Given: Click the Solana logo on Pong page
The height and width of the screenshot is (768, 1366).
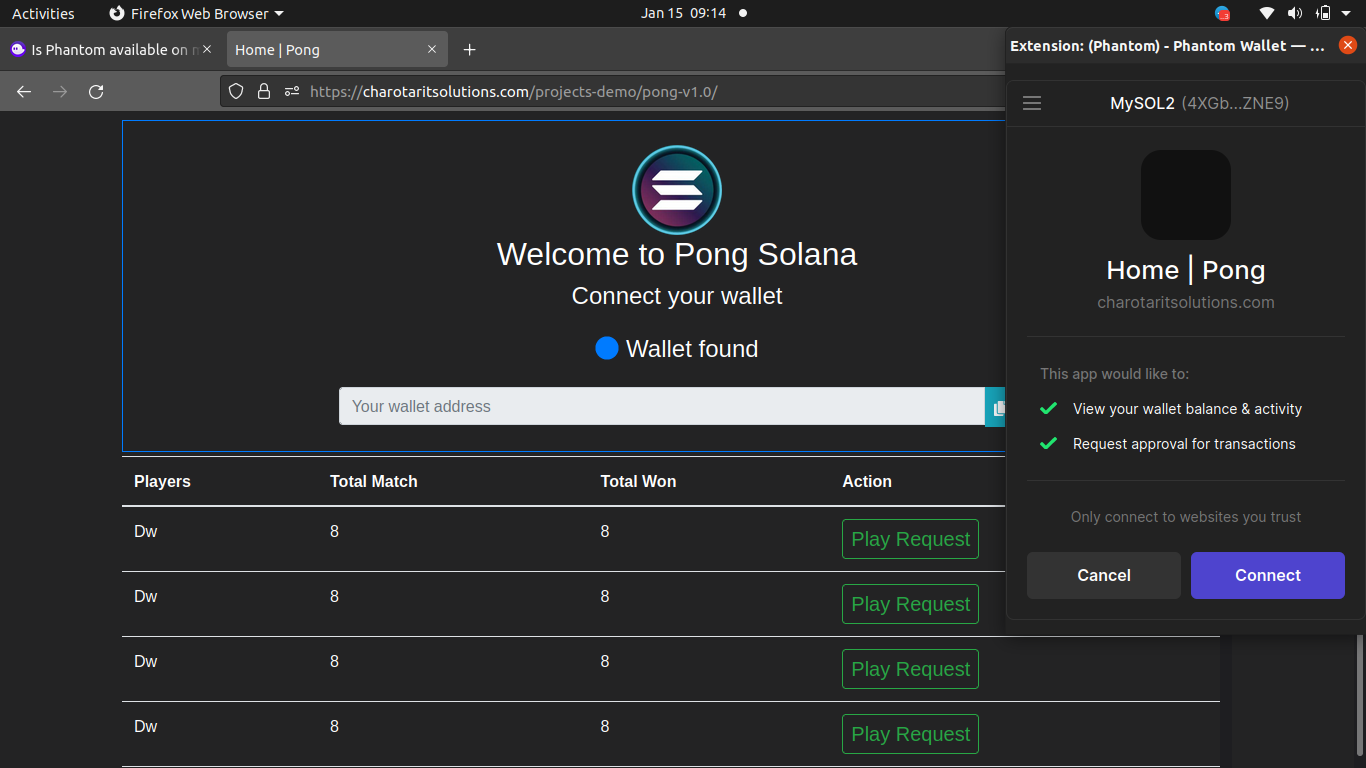Looking at the screenshot, I should coord(677,190).
